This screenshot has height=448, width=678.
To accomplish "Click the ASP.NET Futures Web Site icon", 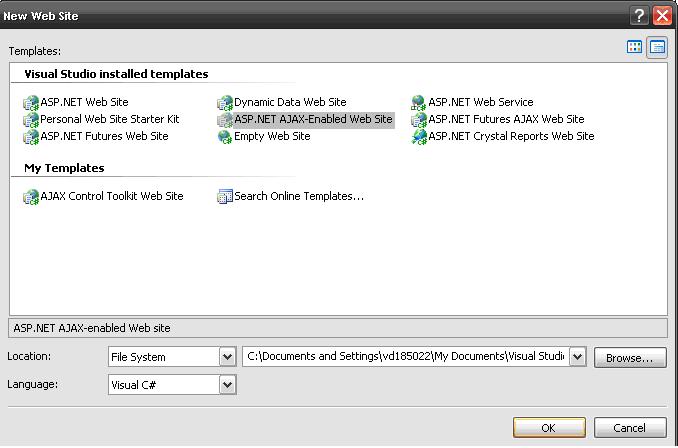I will 31,137.
